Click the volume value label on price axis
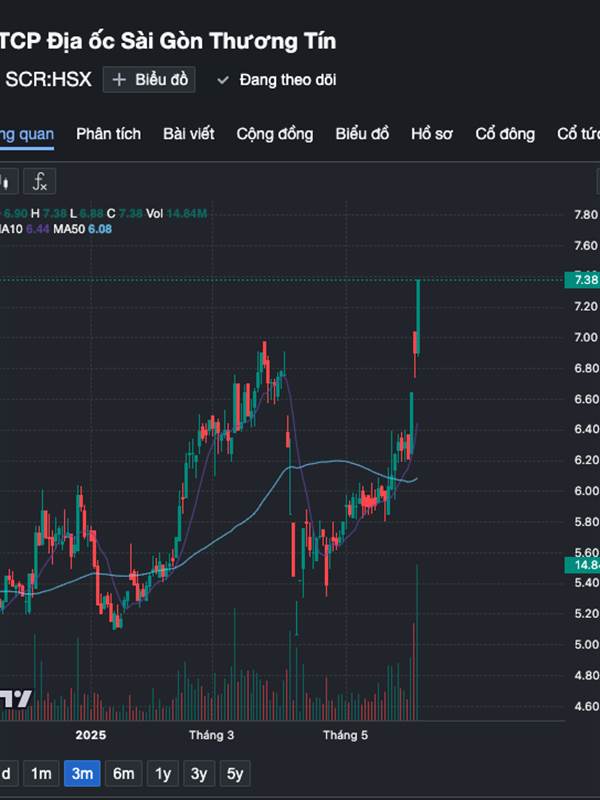The height and width of the screenshot is (800, 600). pos(582,565)
